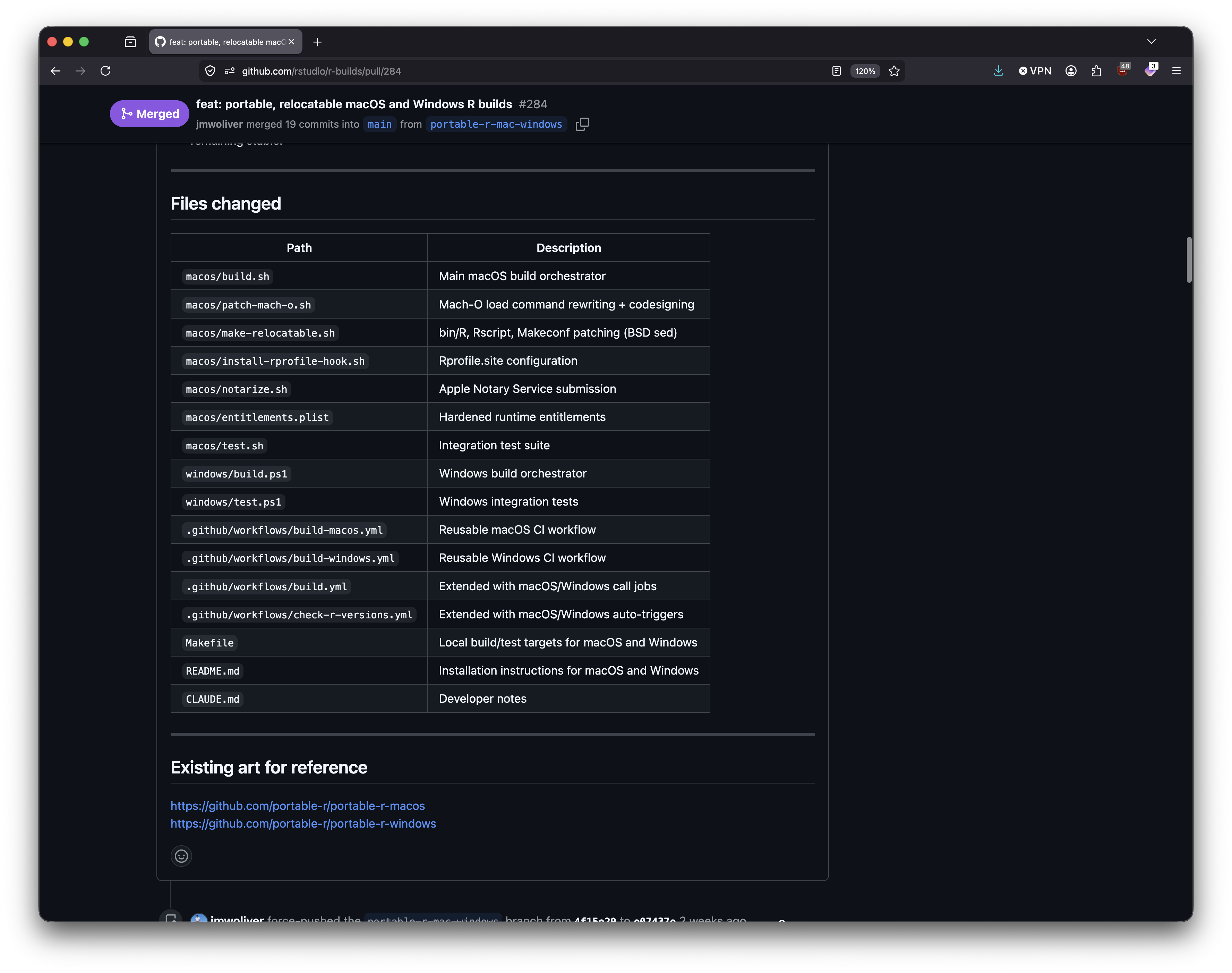
Task: Open the jmwoliver author link in header
Action: [x=219, y=124]
